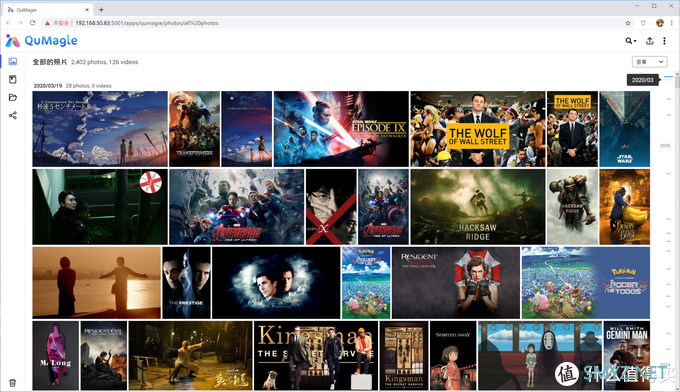
Task: Expand the view mode dropdown
Action: pyautogui.click(x=649, y=62)
